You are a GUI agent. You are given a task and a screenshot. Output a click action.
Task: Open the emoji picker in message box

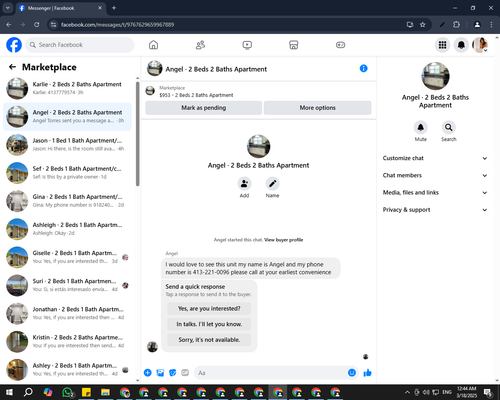[352, 373]
